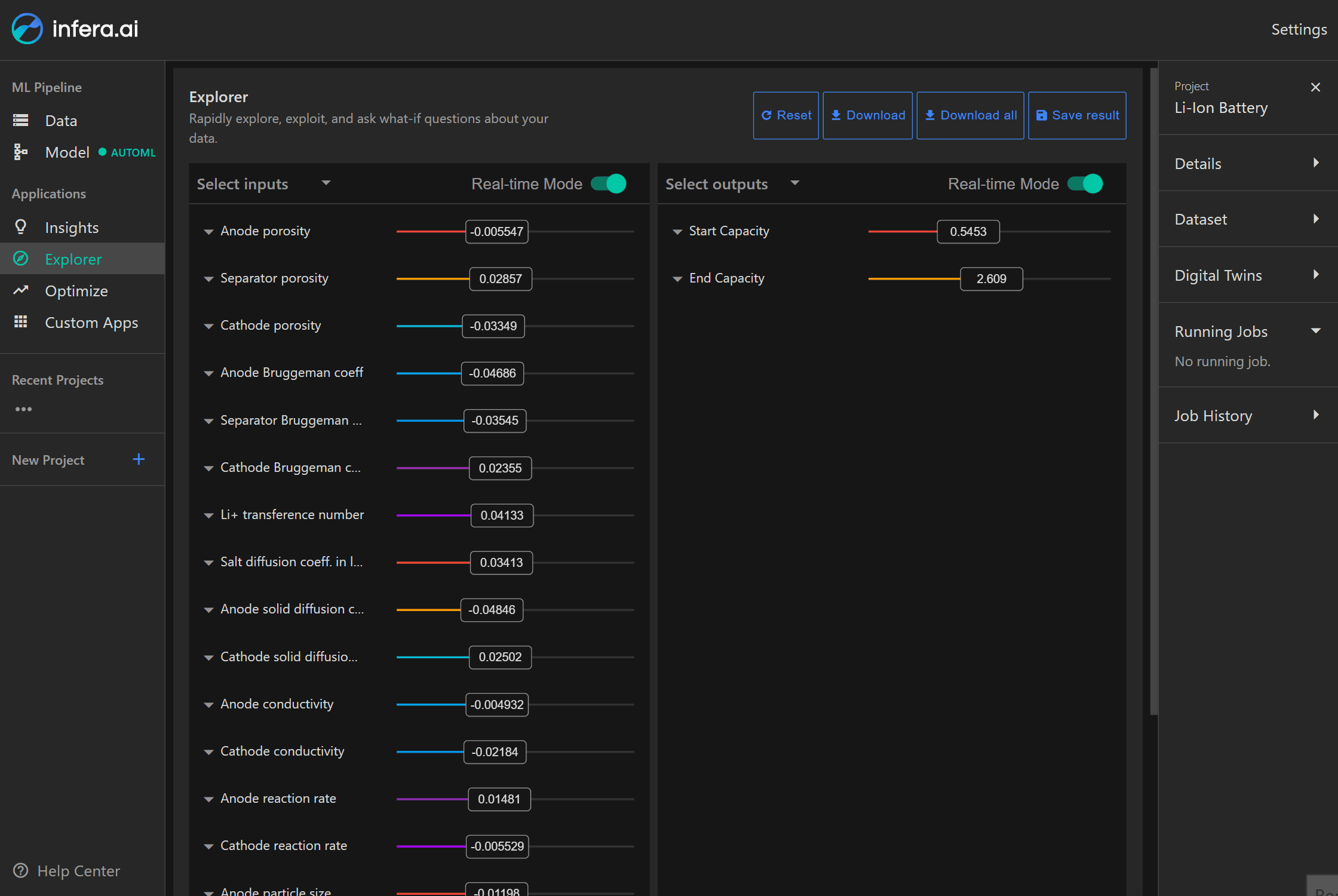This screenshot has height=896, width=1338.
Task: Click the Optimize trend-line icon
Action: pyautogui.click(x=21, y=290)
